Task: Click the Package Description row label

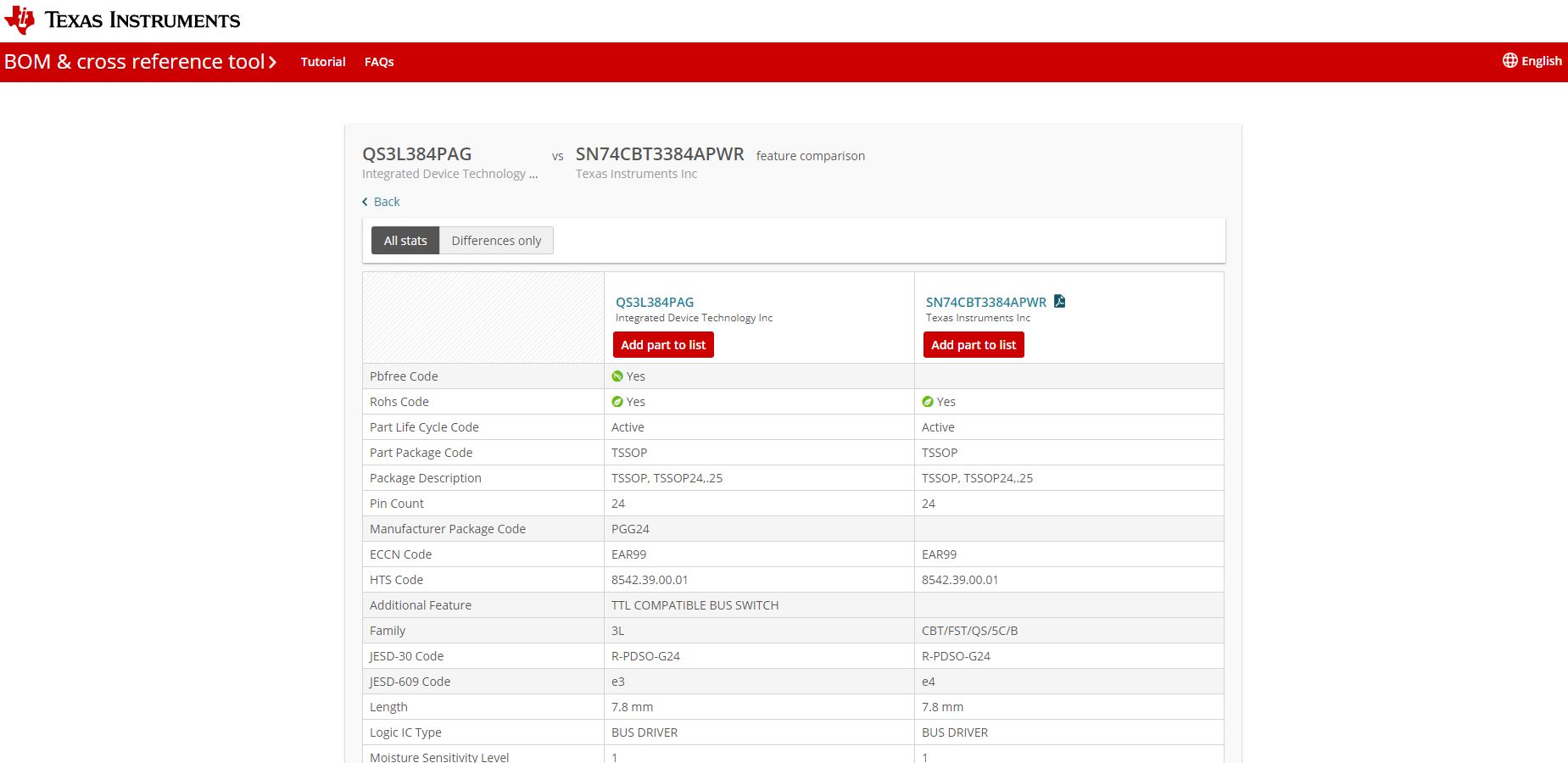Action: pos(426,478)
